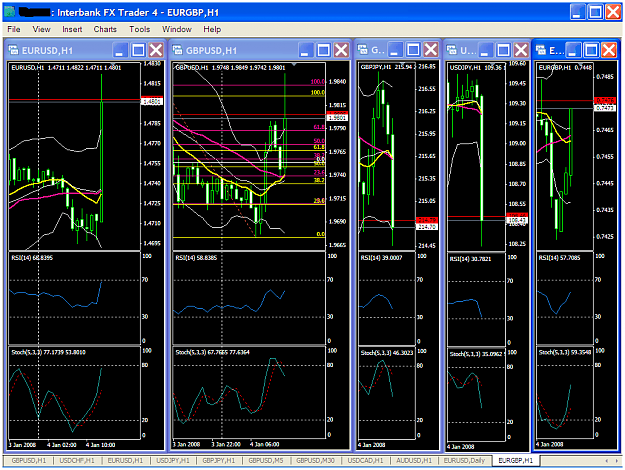Open the Window menu
Screen dimensions: 625x470
177,29
